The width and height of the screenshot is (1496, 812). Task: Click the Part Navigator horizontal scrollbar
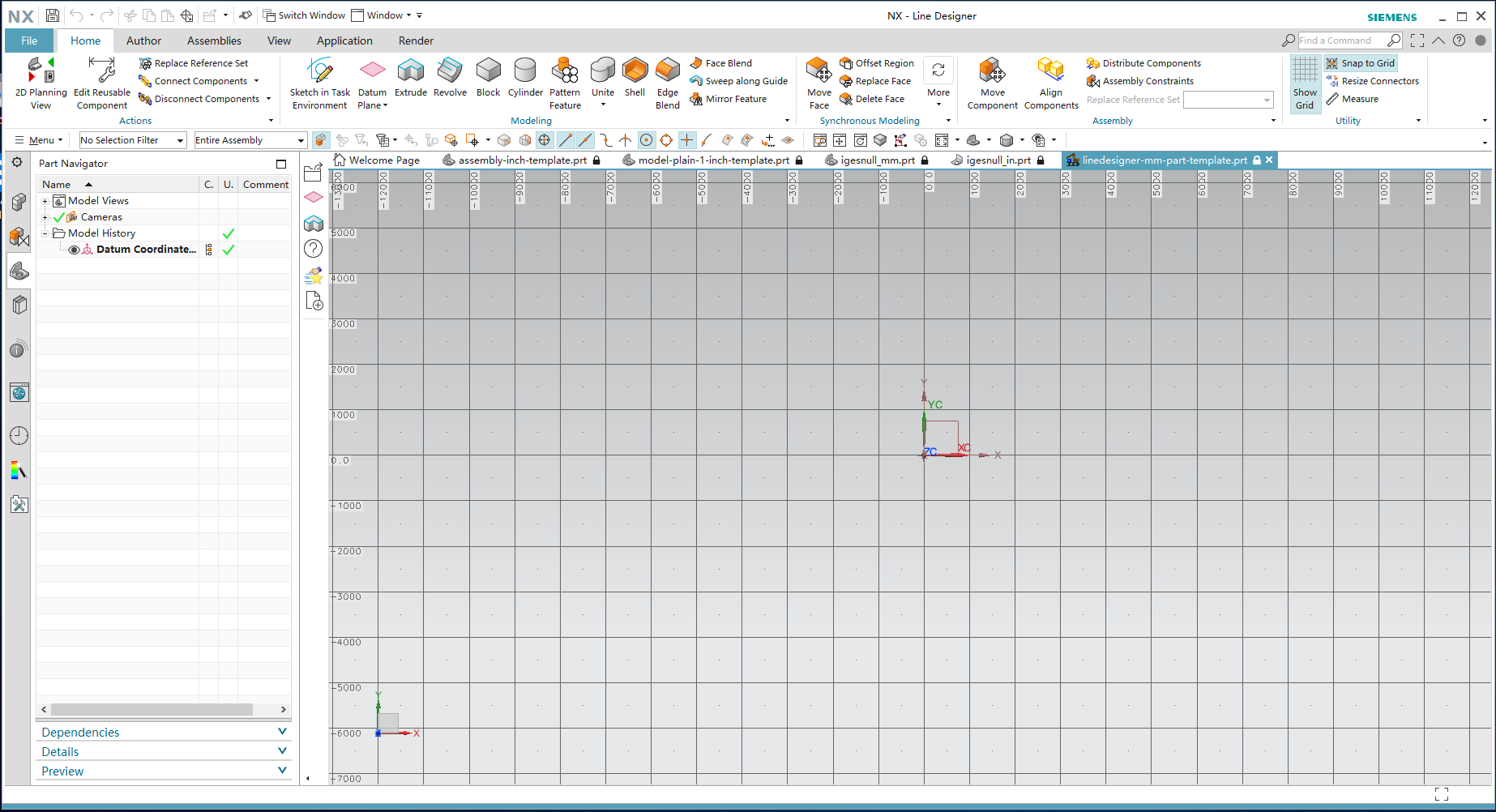coord(152,709)
